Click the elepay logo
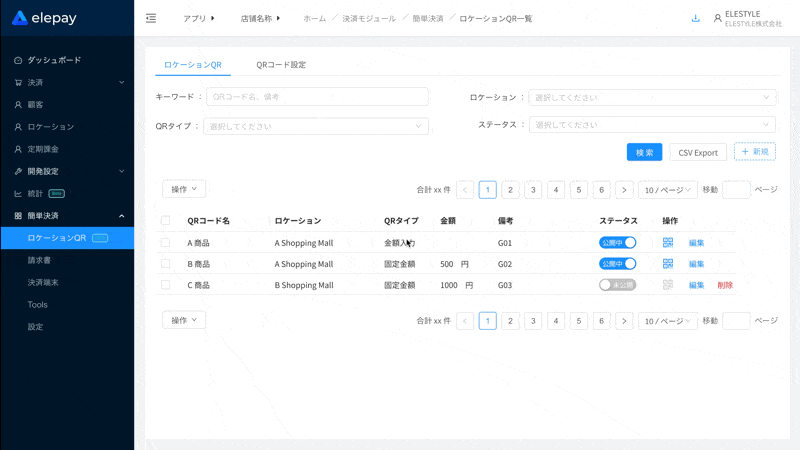The image size is (800, 450). point(45,18)
